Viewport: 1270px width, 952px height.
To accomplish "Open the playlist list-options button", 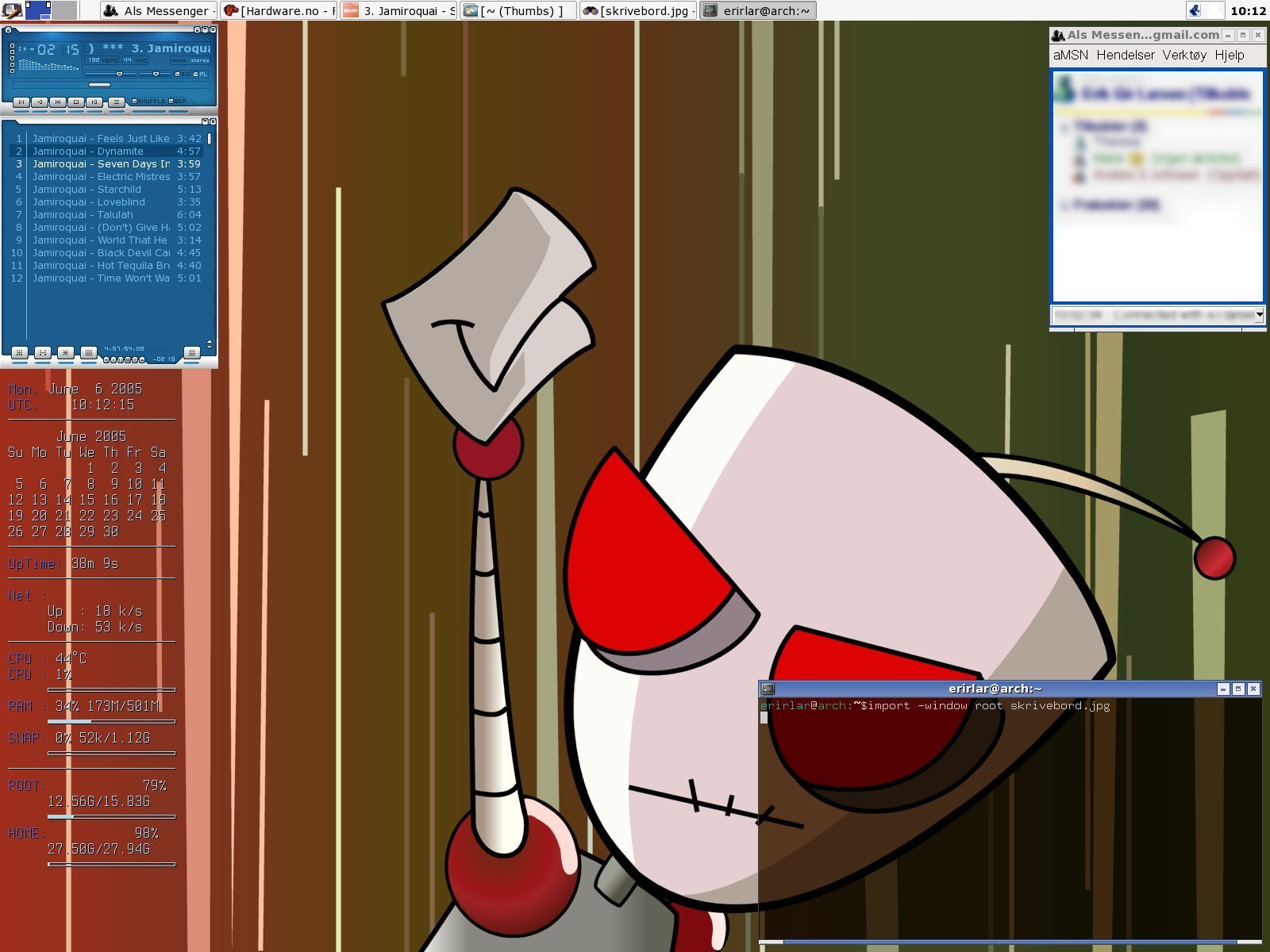I will coord(192,353).
